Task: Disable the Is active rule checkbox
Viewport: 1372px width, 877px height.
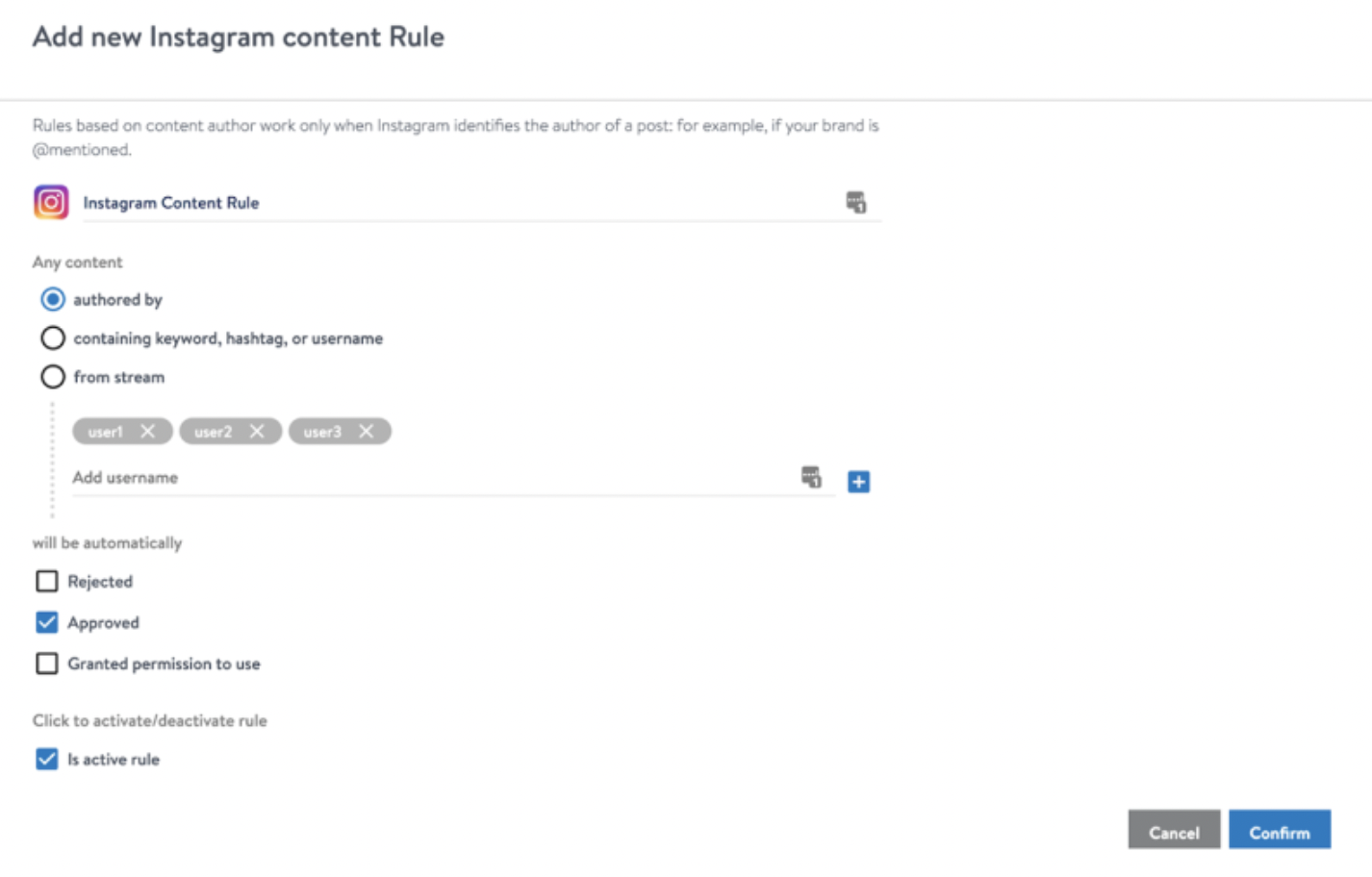Action: pyautogui.click(x=46, y=759)
